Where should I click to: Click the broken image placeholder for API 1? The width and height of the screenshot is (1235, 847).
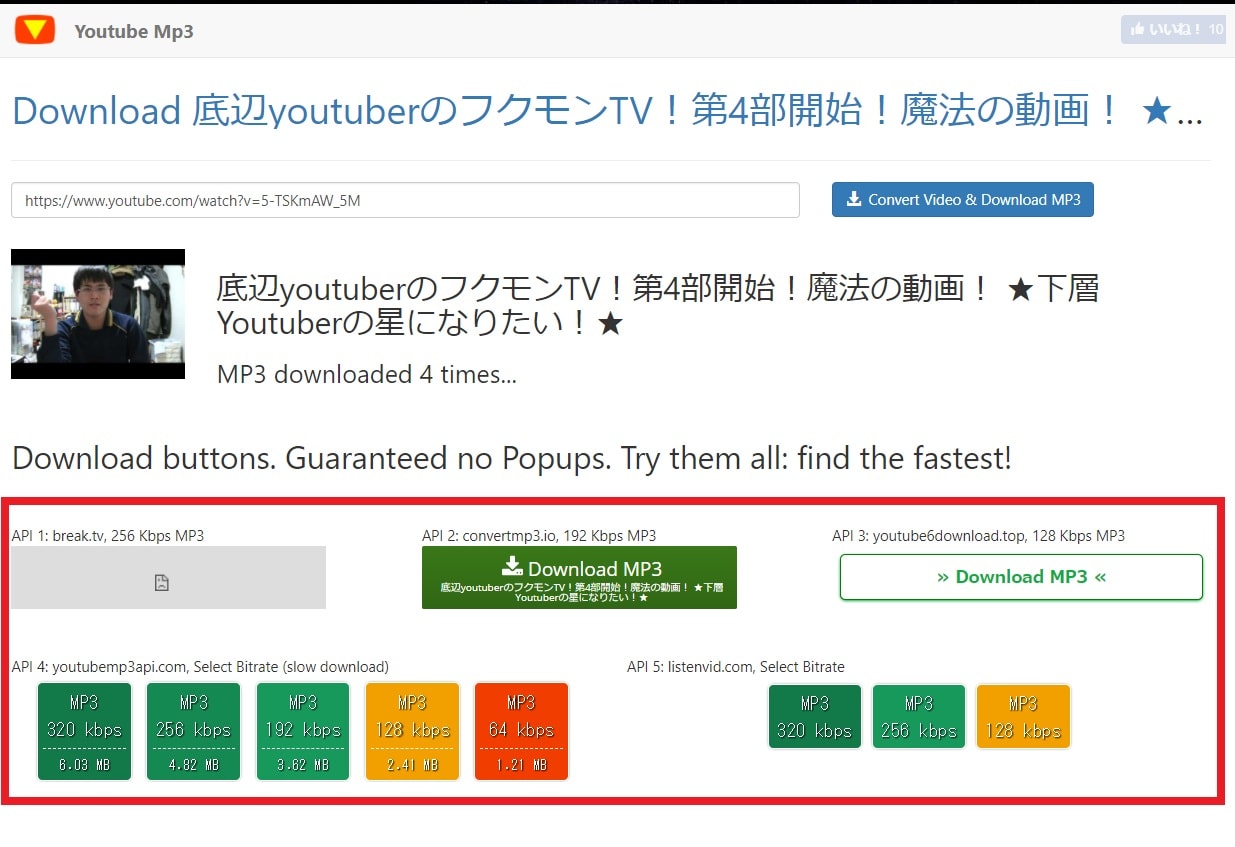(169, 577)
